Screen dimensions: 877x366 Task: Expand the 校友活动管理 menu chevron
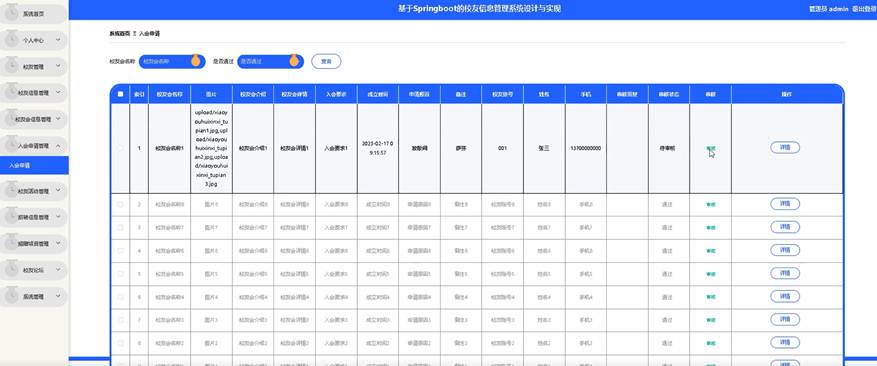(58, 191)
